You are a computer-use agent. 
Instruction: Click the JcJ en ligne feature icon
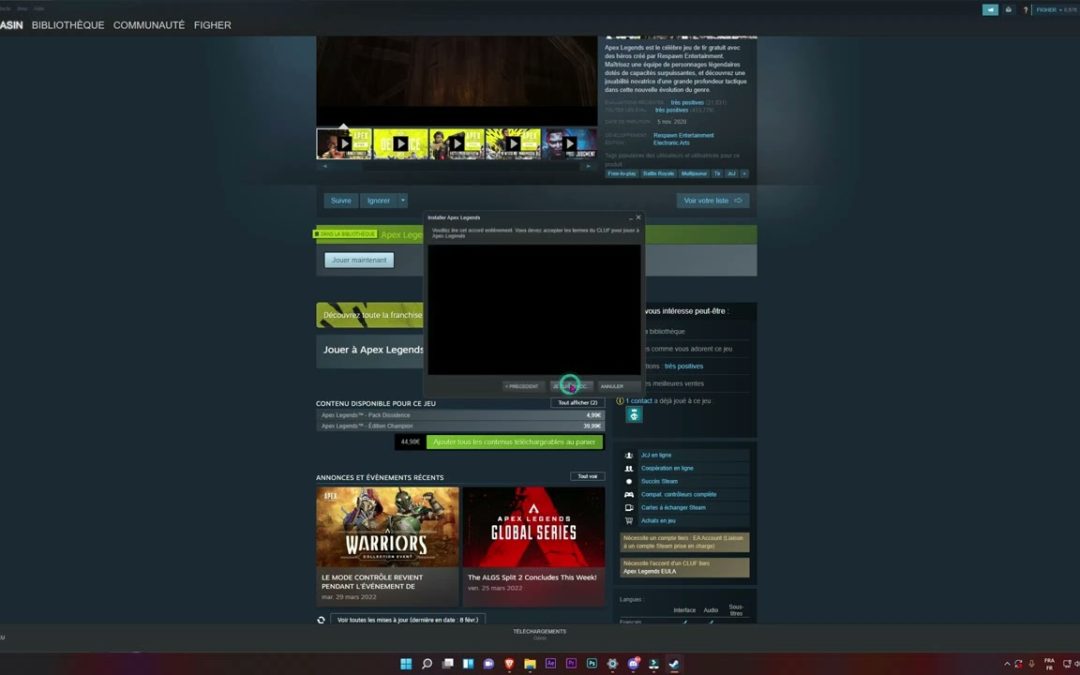pos(629,455)
